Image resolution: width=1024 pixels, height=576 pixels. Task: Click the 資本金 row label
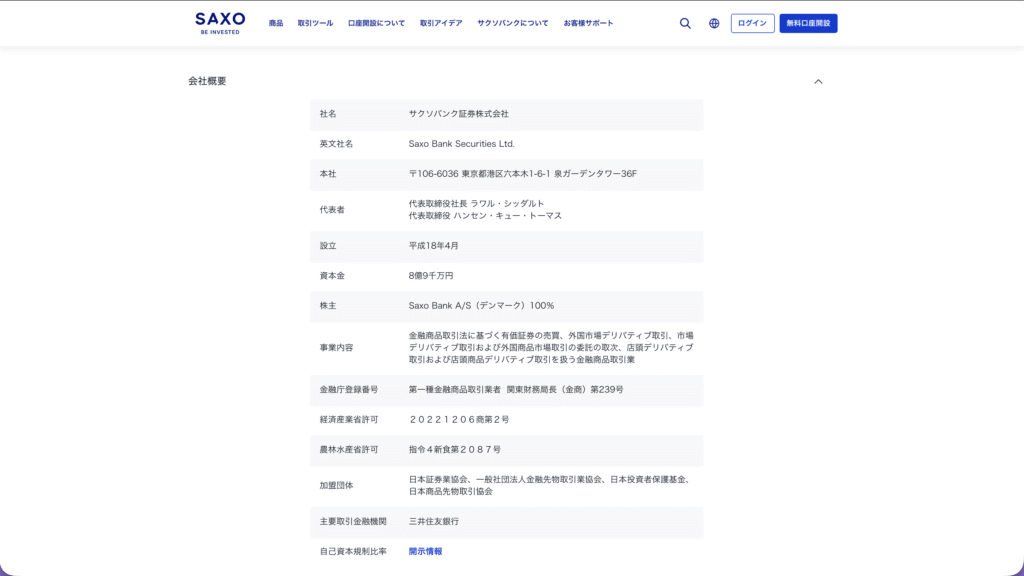tap(332, 276)
